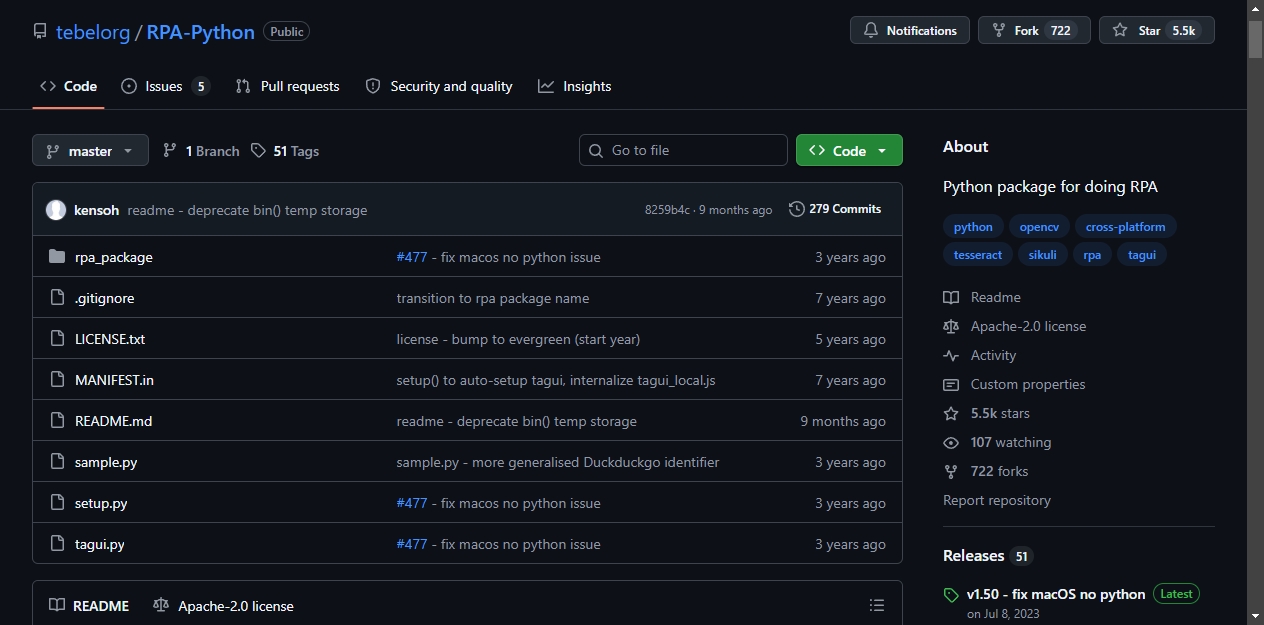This screenshot has height=625, width=1264.
Task: Click the file icon beside LICENSE.txt
Action: [x=56, y=339]
